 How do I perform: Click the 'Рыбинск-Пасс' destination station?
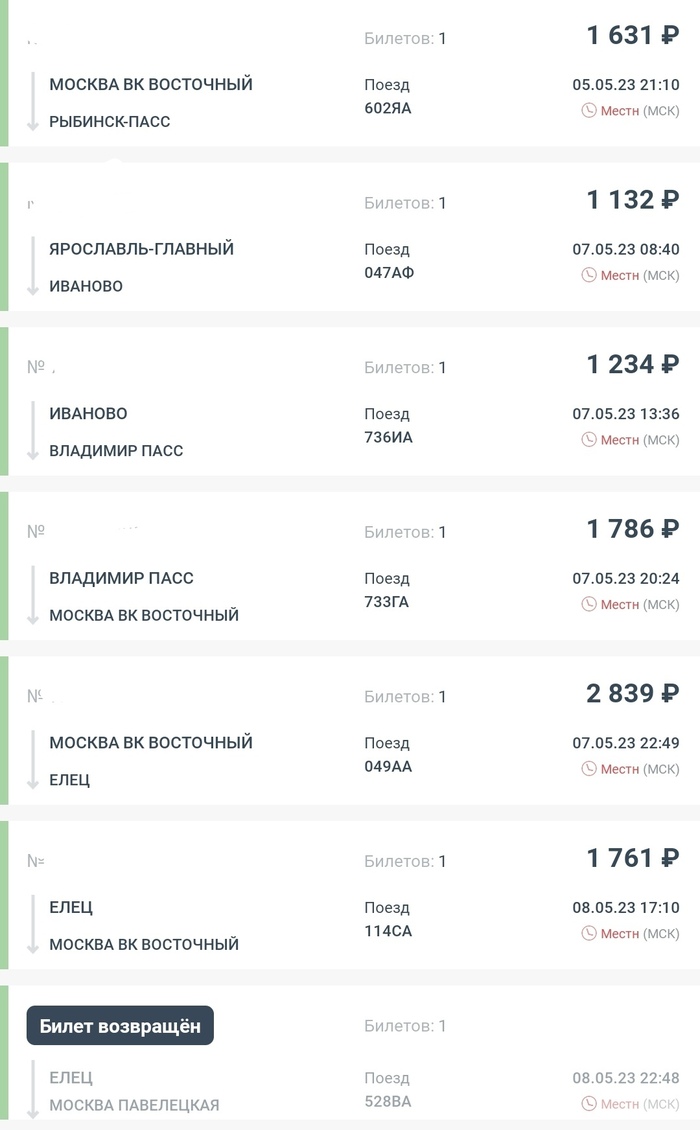point(110,122)
